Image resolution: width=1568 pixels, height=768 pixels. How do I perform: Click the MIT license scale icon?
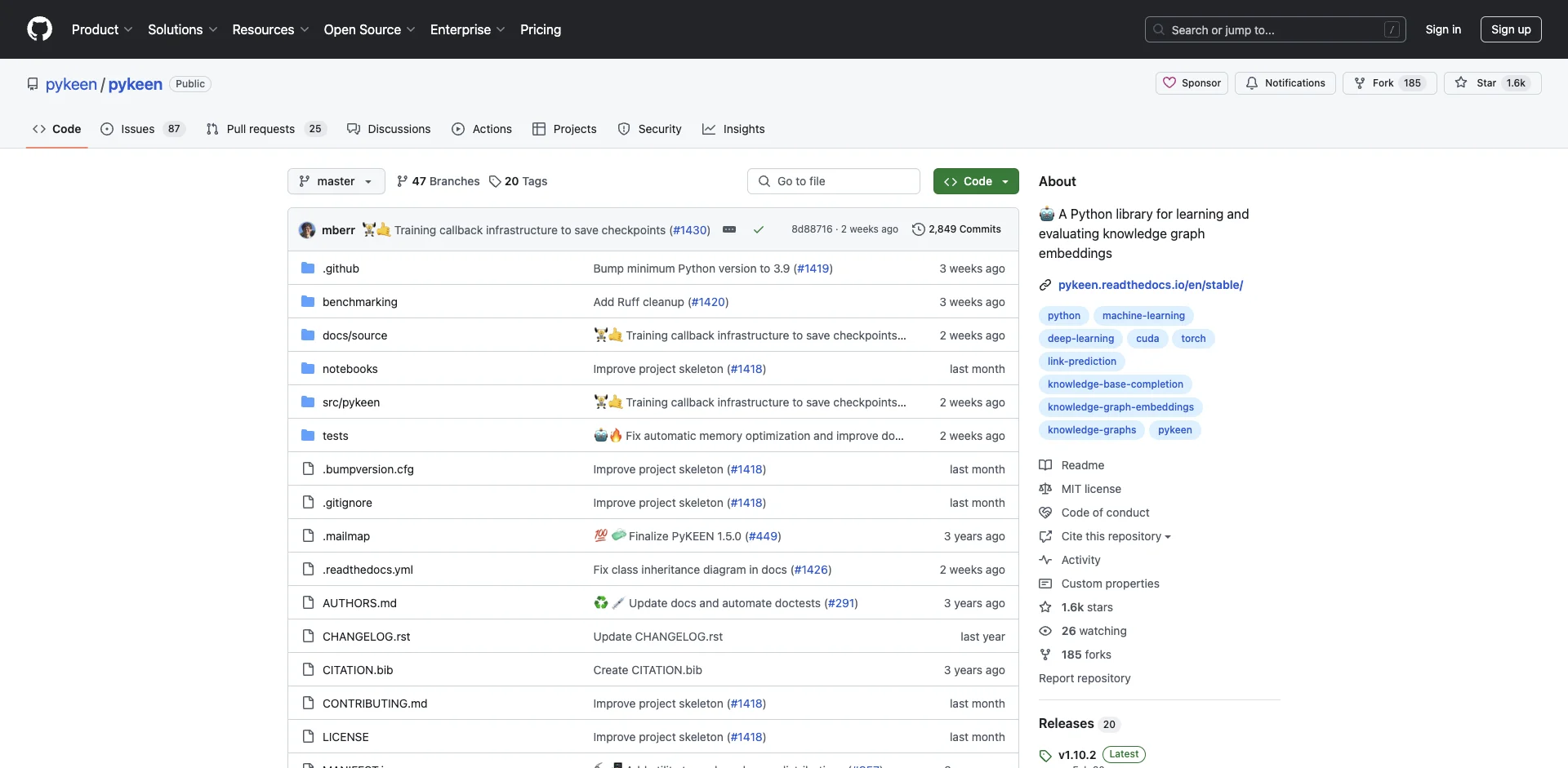[1045, 489]
